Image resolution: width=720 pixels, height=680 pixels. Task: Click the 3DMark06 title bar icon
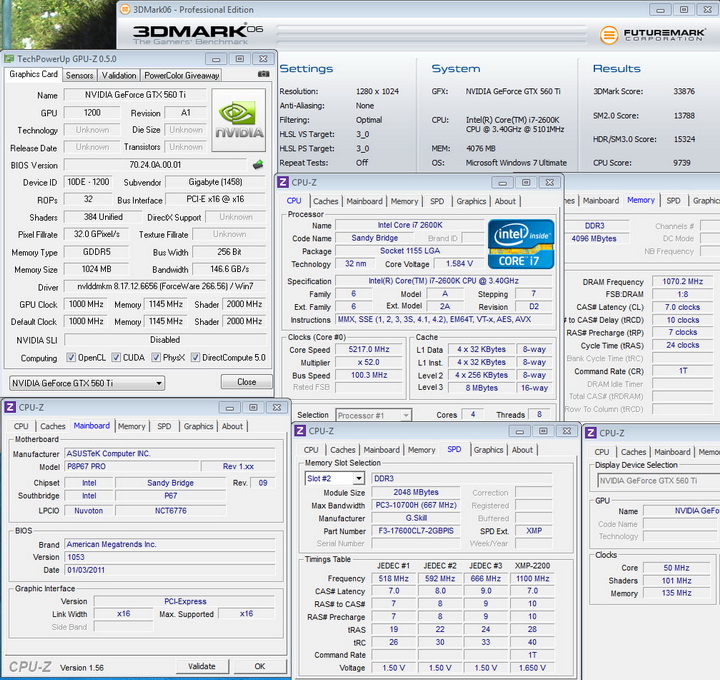[x=124, y=9]
